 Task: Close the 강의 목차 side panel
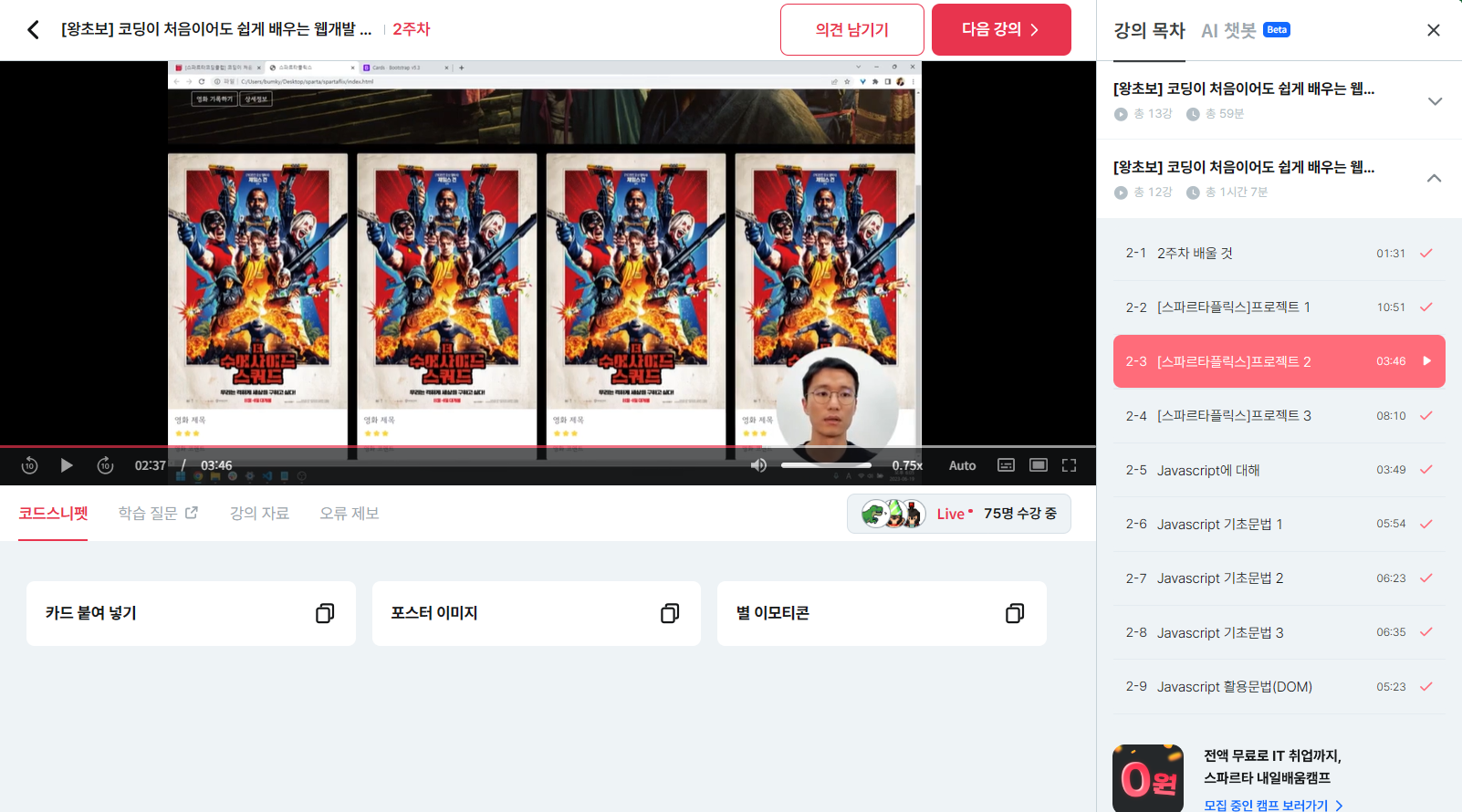coord(1434,30)
